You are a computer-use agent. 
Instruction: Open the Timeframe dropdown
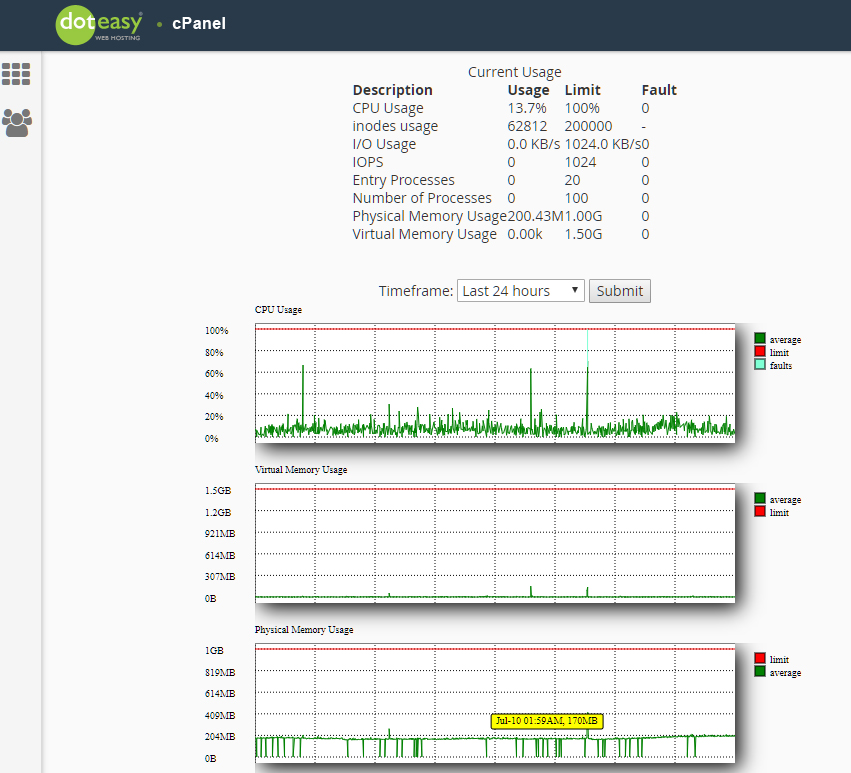pos(520,290)
